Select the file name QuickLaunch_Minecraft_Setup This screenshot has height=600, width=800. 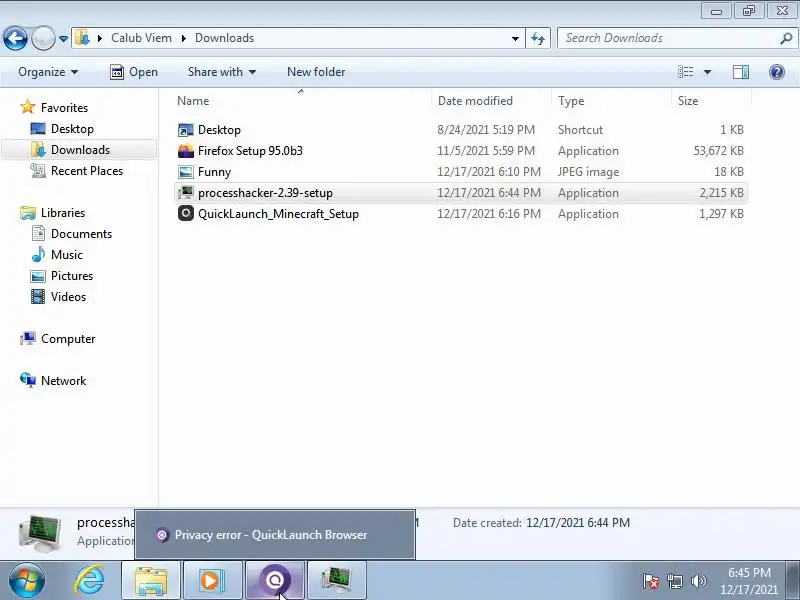tap(278, 213)
